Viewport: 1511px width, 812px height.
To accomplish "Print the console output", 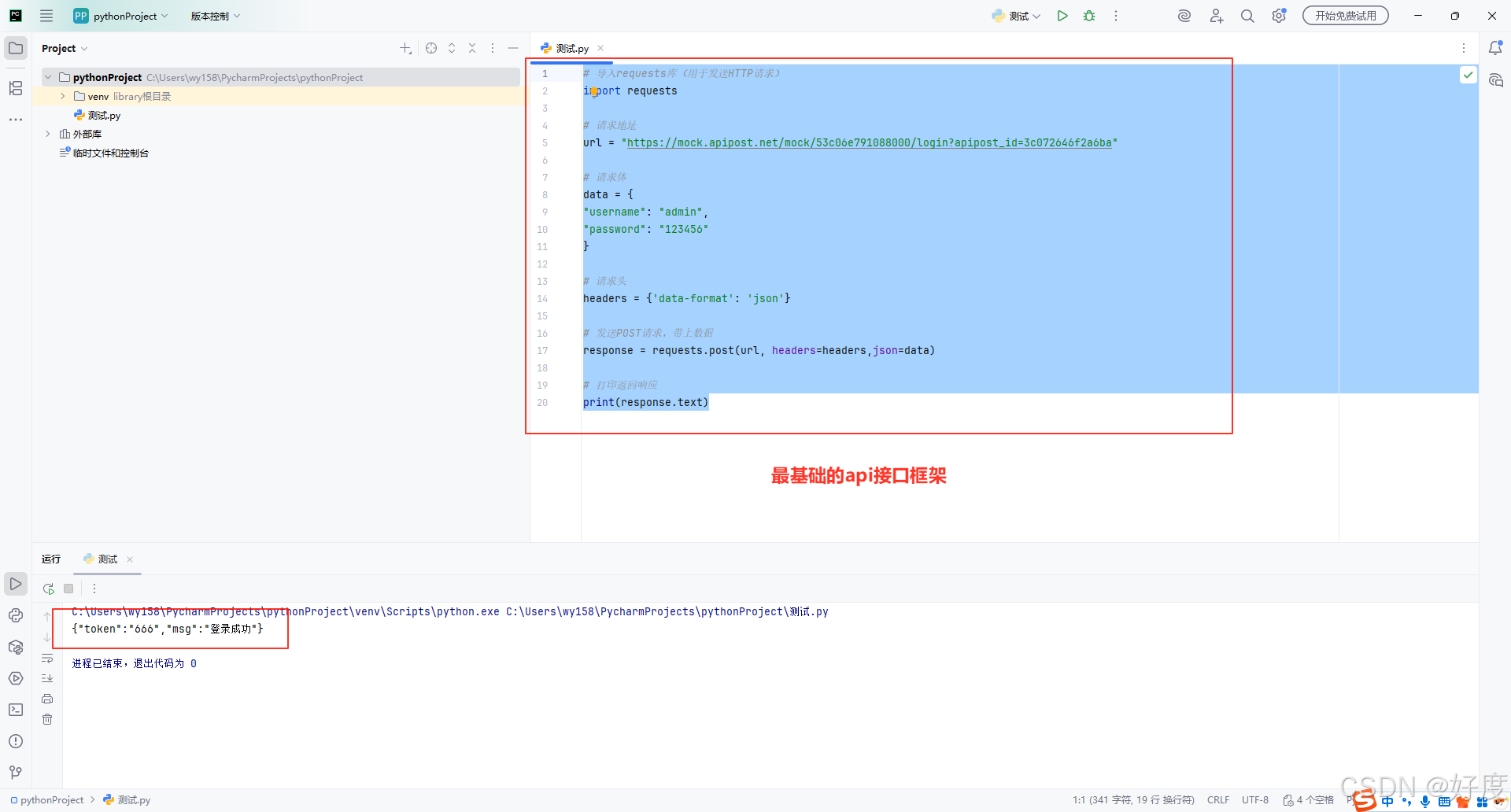I will pos(47,699).
